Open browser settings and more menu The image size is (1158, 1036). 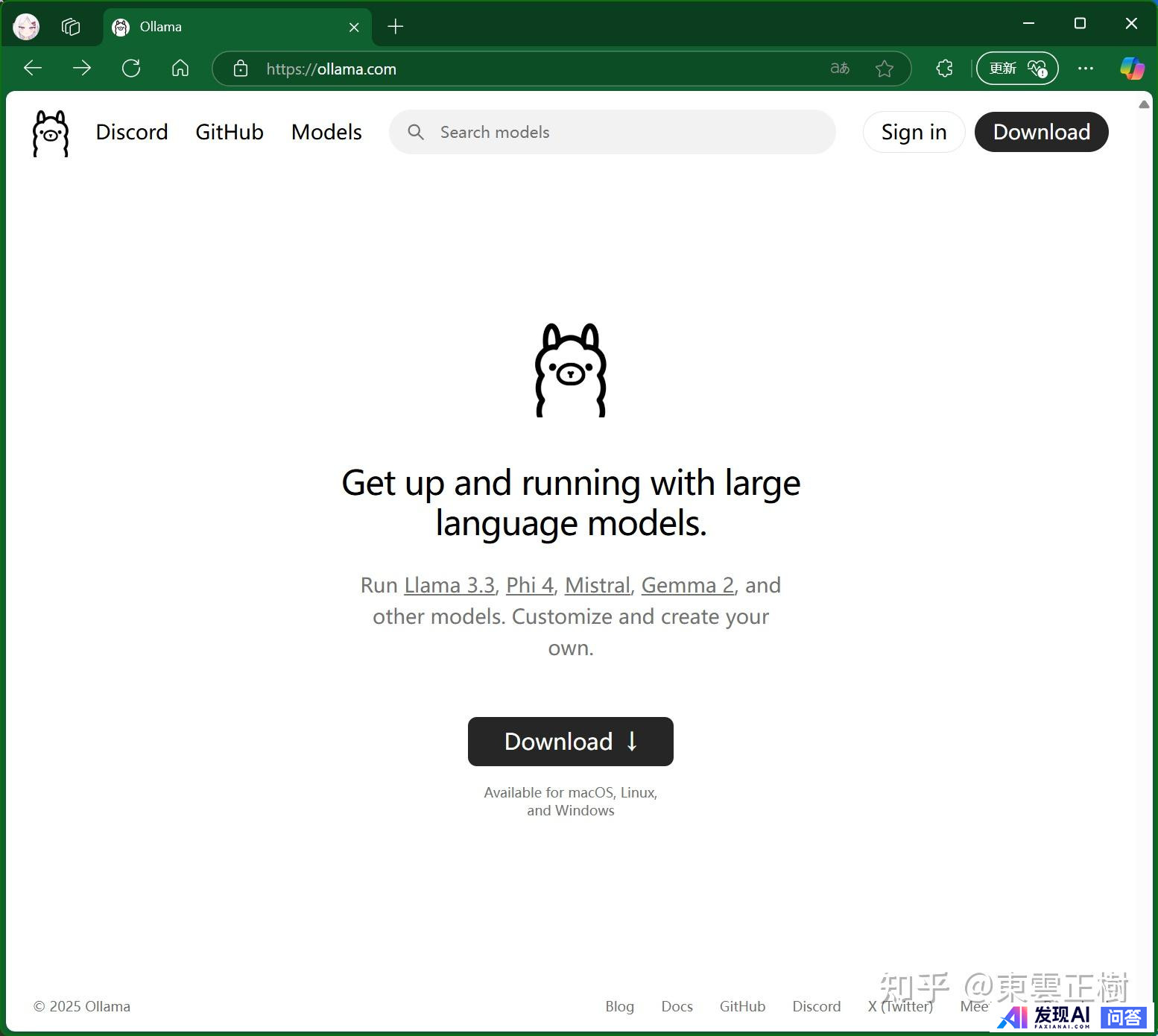coord(1086,69)
